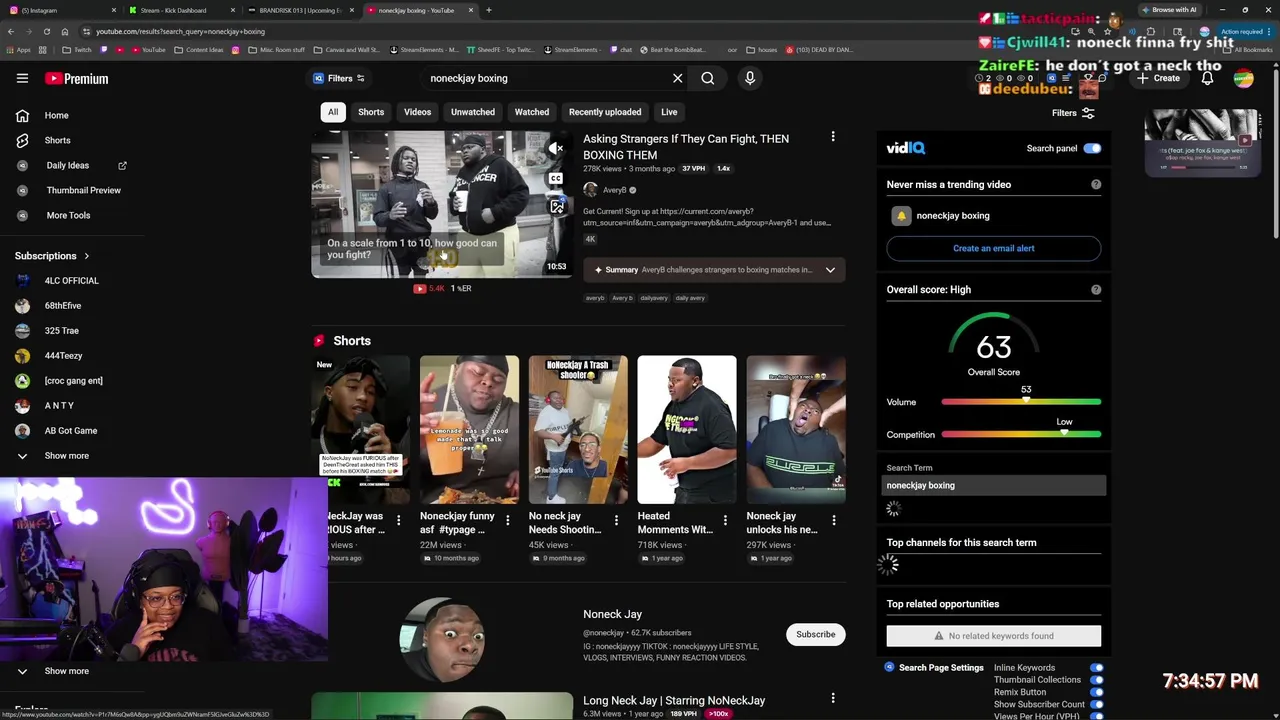Open the AveryB channel link
The height and width of the screenshot is (720, 1280).
(x=615, y=190)
